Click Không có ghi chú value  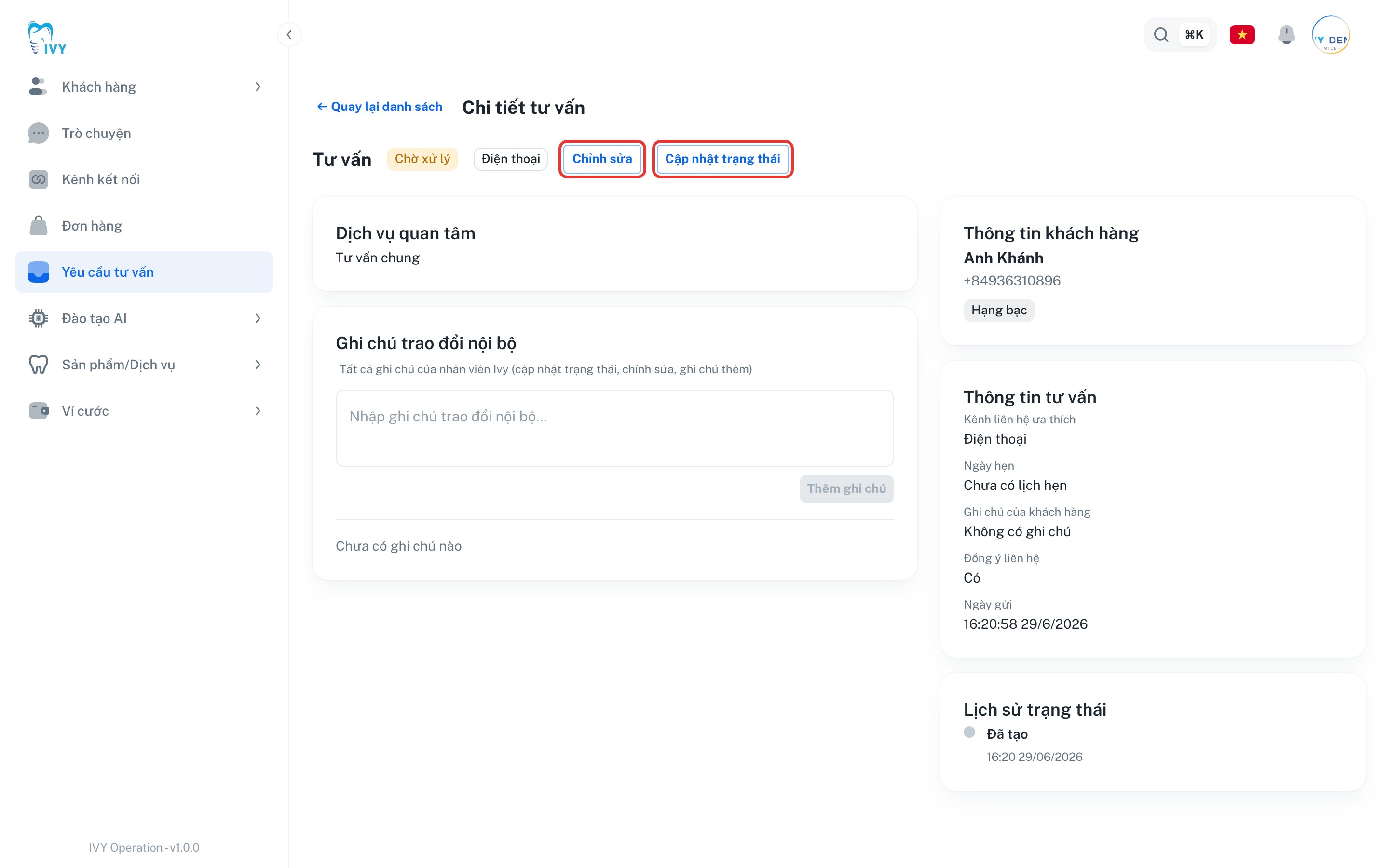coord(1017,531)
